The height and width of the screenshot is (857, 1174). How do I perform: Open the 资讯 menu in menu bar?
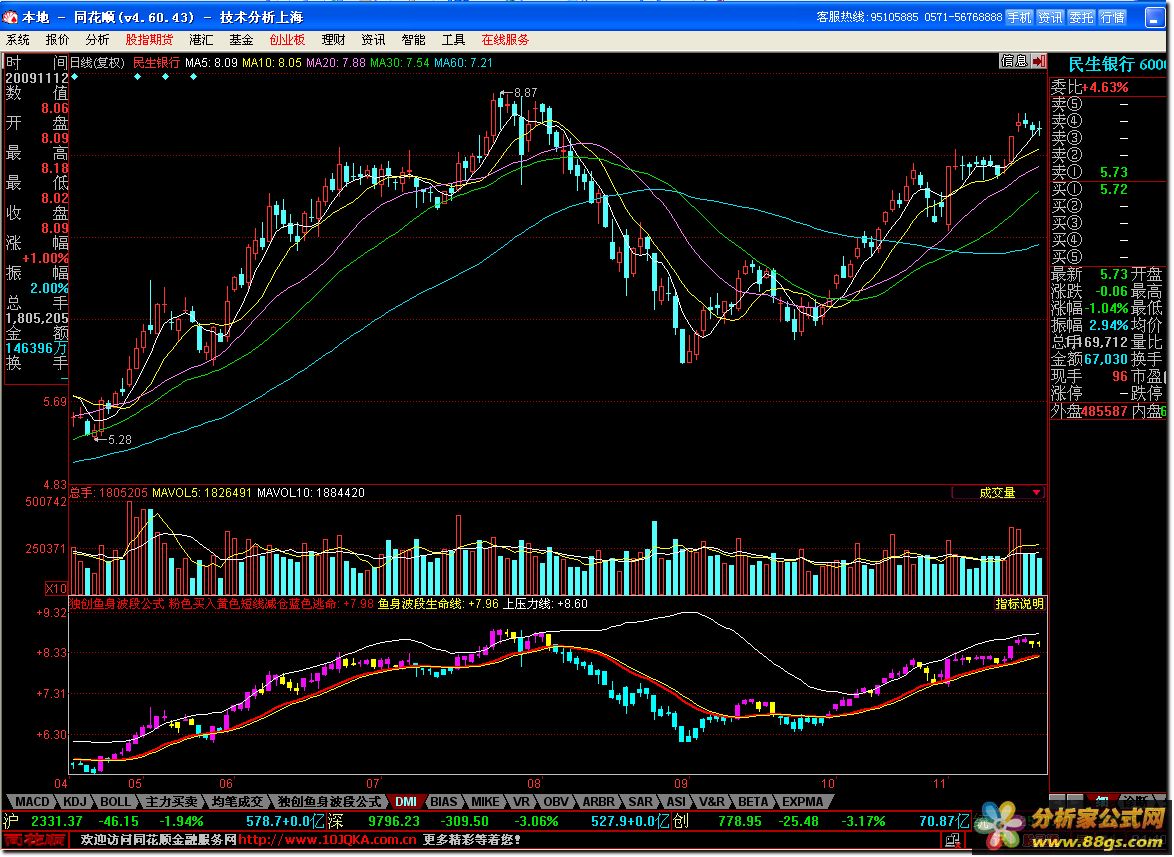pyautogui.click(x=373, y=40)
